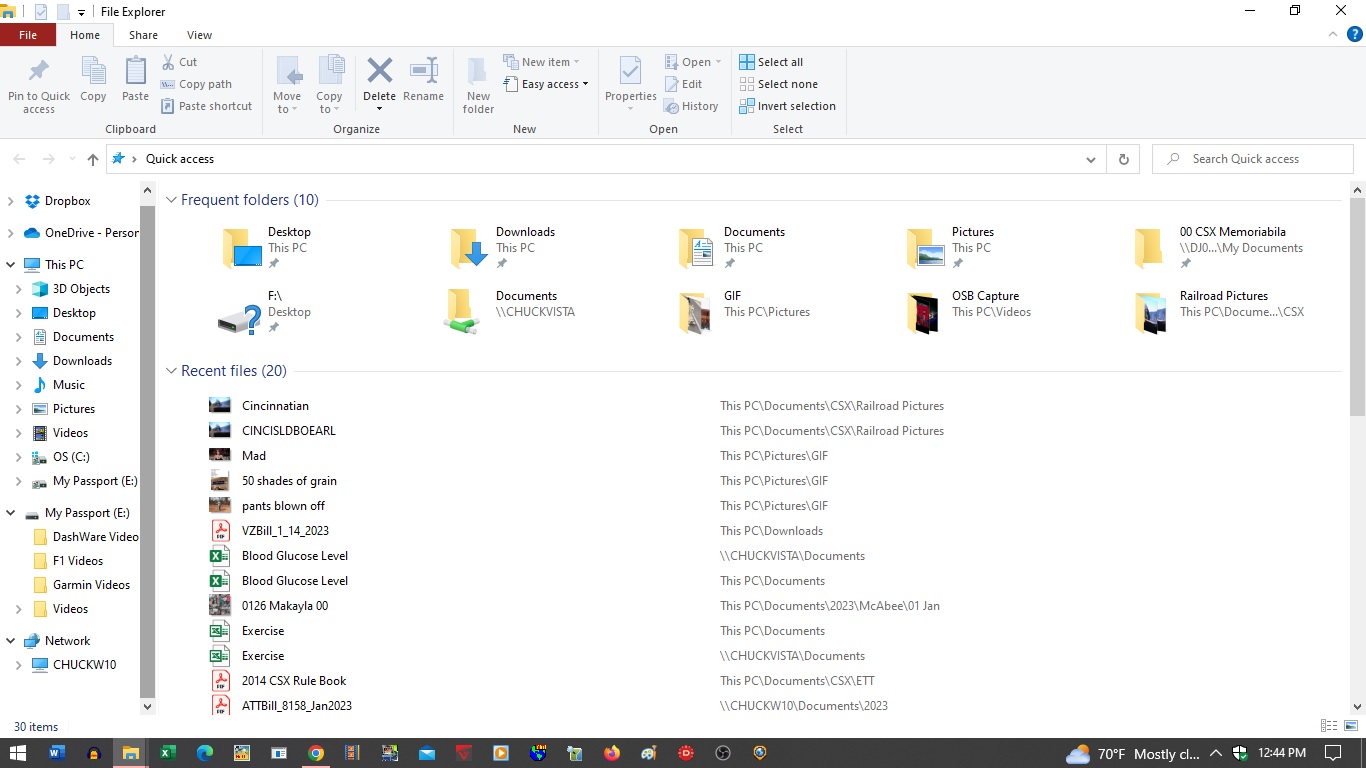The image size is (1366, 768).
Task: Go up one level with the Up arrow
Action: (x=93, y=159)
